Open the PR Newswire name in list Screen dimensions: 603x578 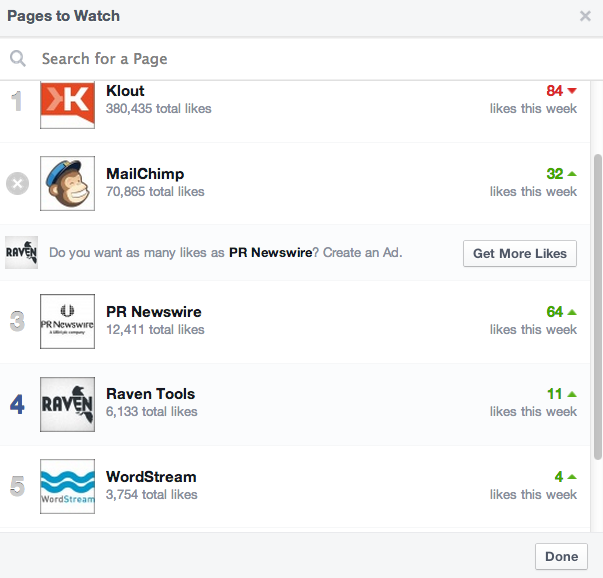click(x=153, y=312)
